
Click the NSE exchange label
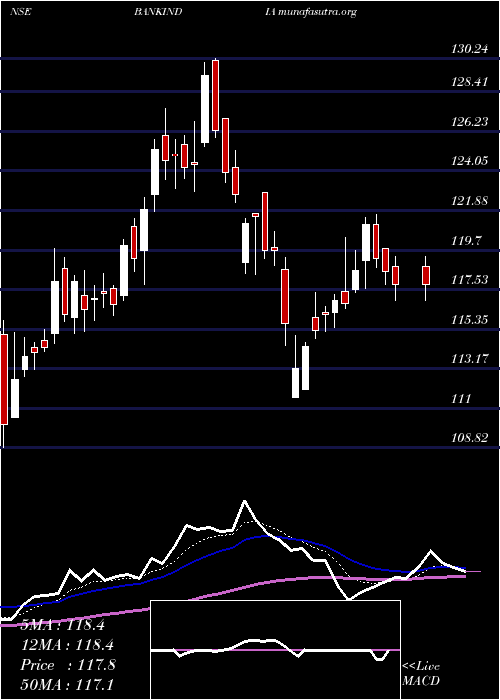(x=21, y=12)
